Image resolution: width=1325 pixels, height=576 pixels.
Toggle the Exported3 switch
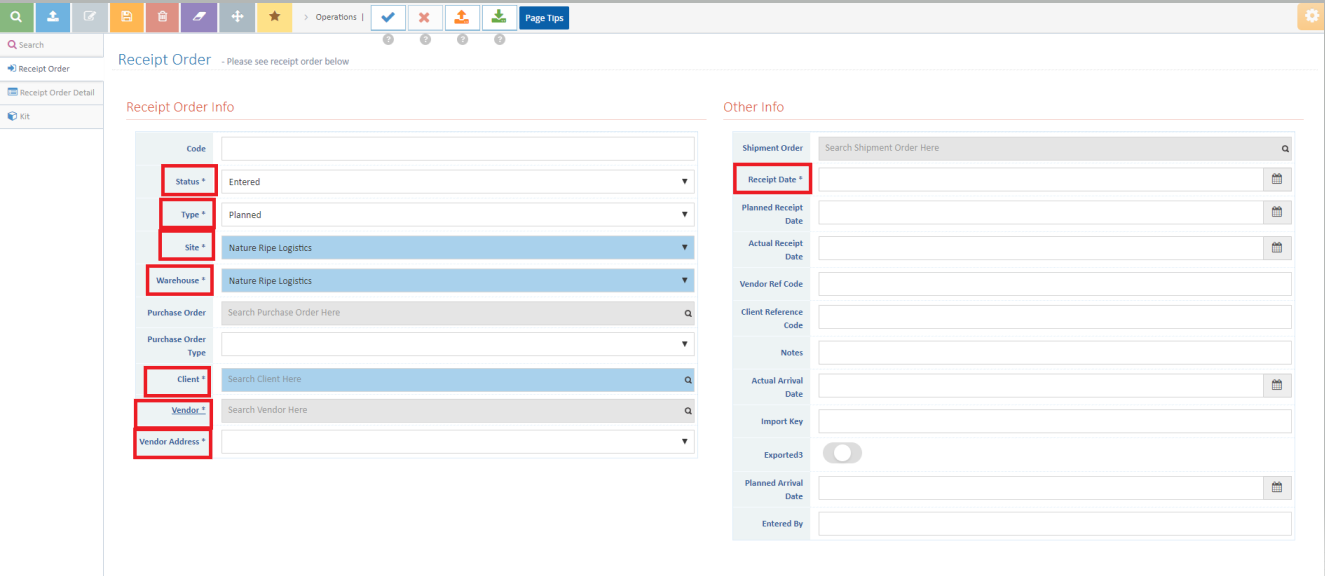click(842, 452)
